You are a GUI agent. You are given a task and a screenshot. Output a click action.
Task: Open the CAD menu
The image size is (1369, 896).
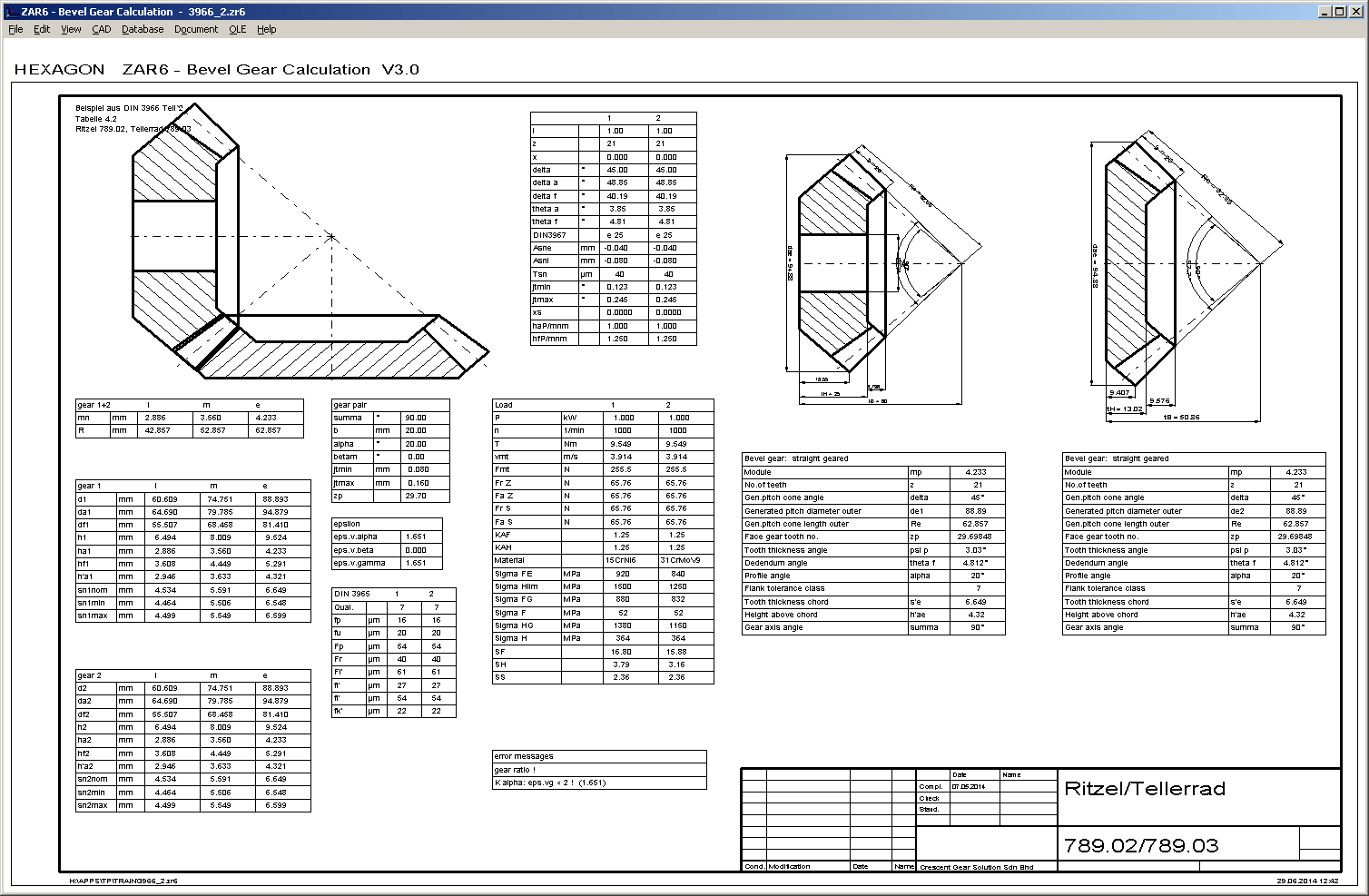point(101,29)
